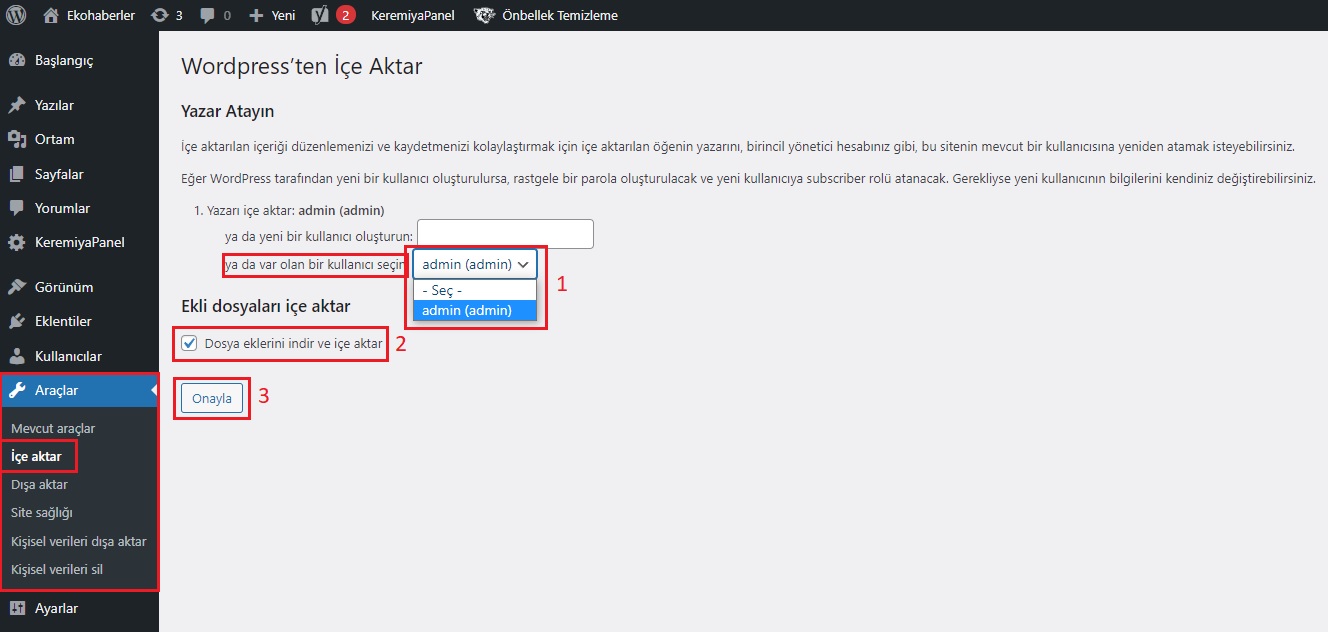
Task: Click the İçe aktar submenu link
Action: coord(36,456)
